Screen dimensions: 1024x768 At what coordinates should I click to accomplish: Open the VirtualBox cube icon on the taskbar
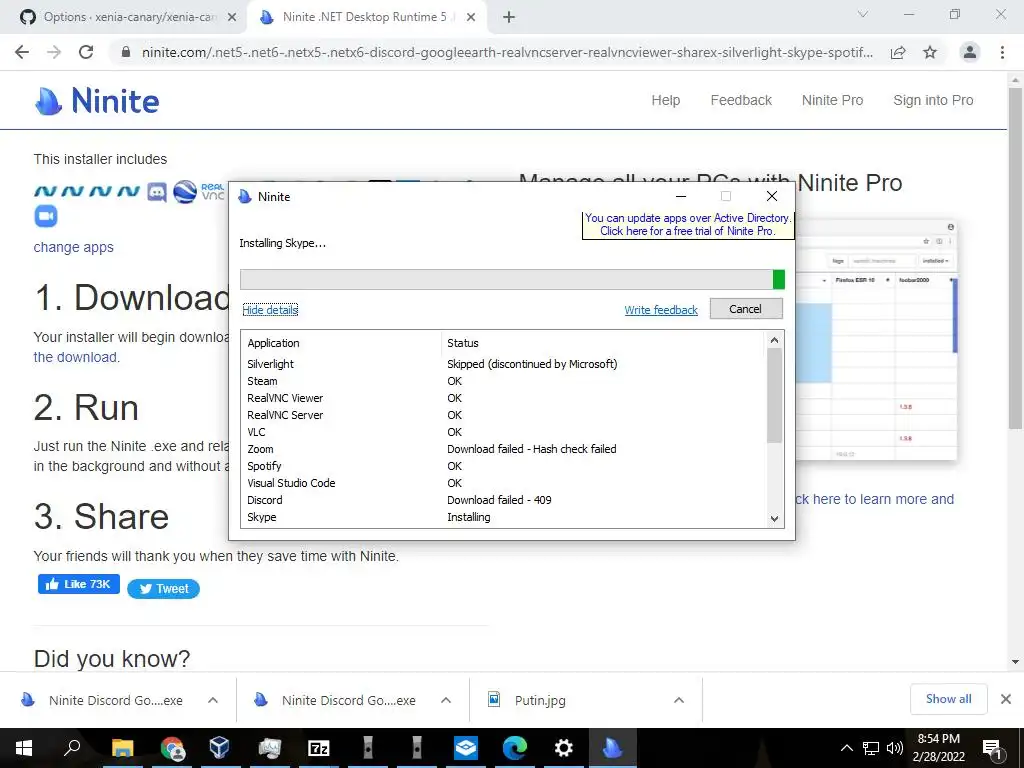click(219, 748)
